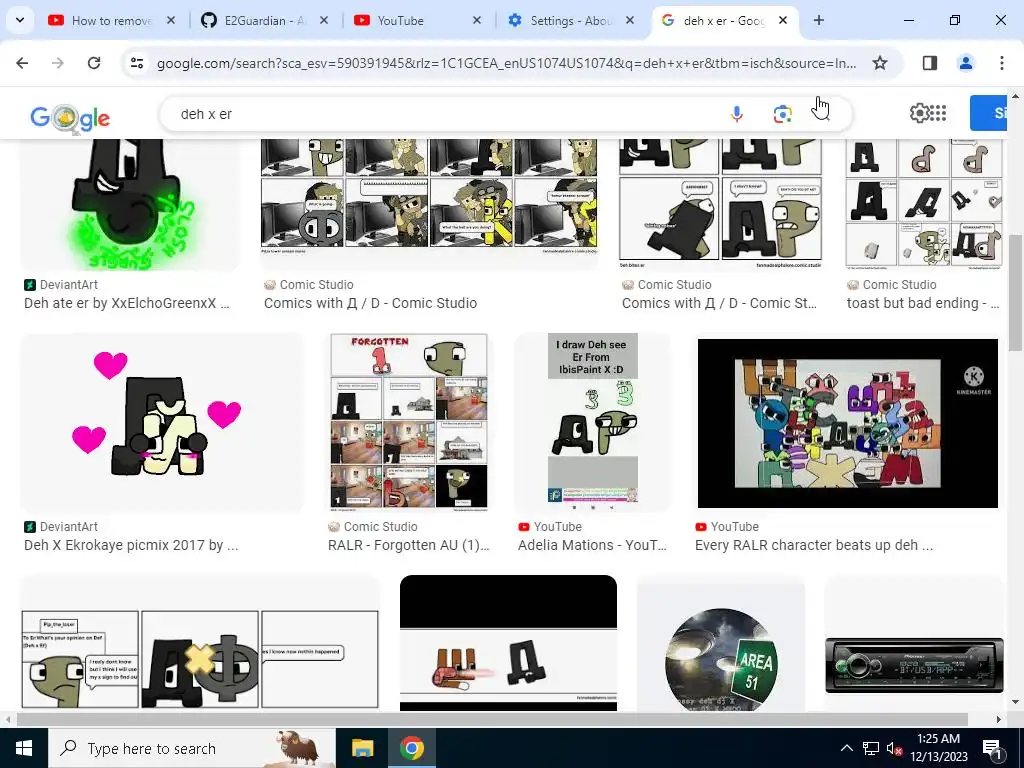Click the YouTube source label above 'Every RALR character'
This screenshot has width=1024, height=768.
727,526
